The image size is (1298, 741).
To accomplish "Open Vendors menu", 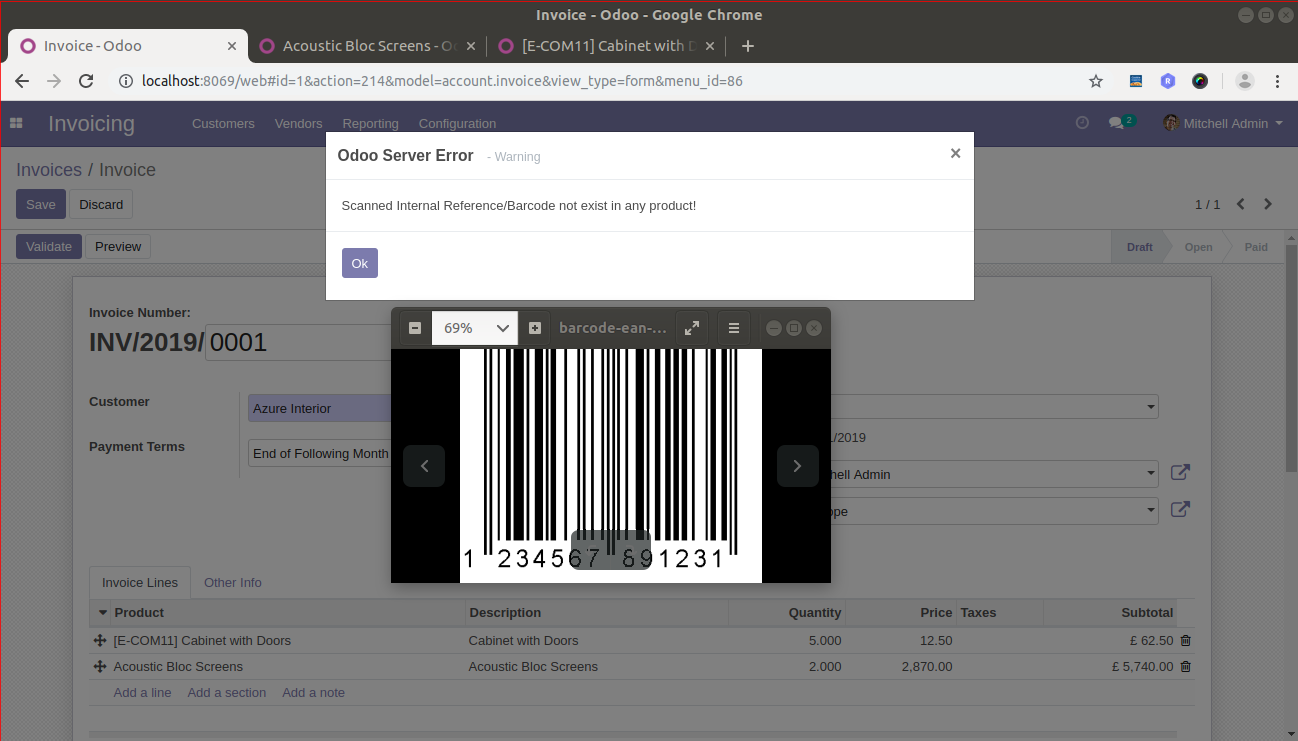I will point(298,123).
